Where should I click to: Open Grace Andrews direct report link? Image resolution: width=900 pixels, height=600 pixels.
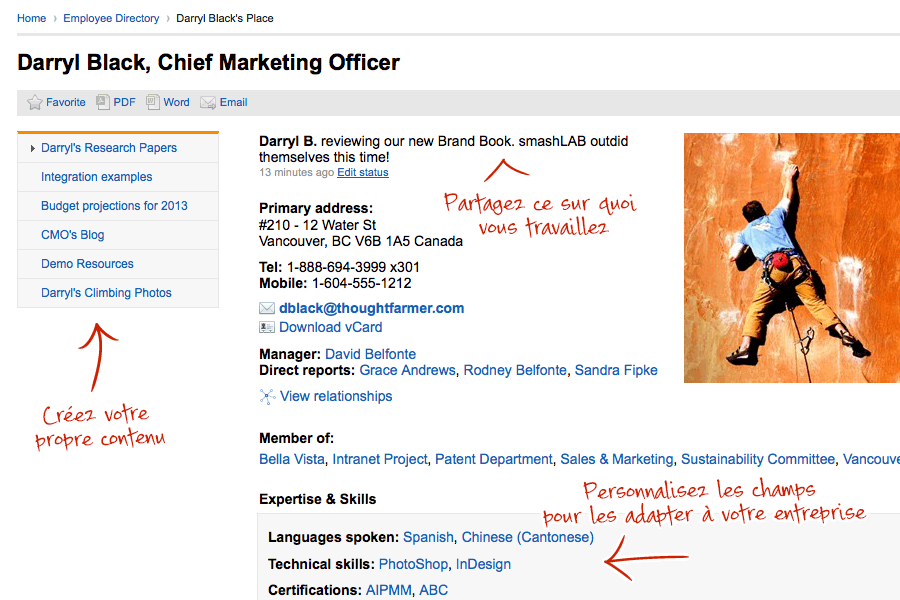pos(408,370)
